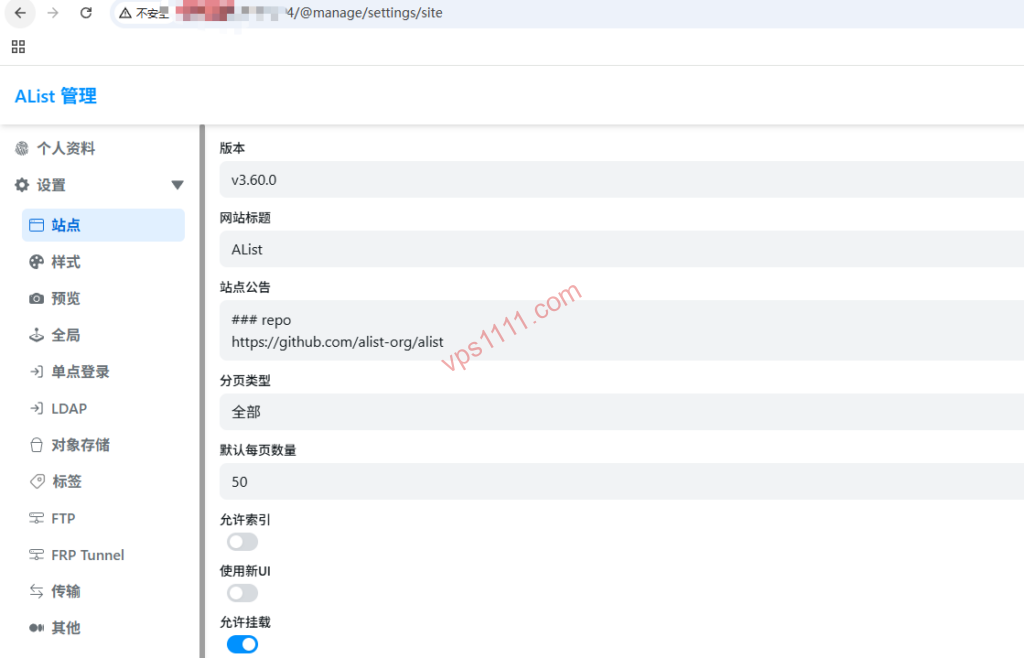Reload the page with the refresh icon

coord(86,12)
